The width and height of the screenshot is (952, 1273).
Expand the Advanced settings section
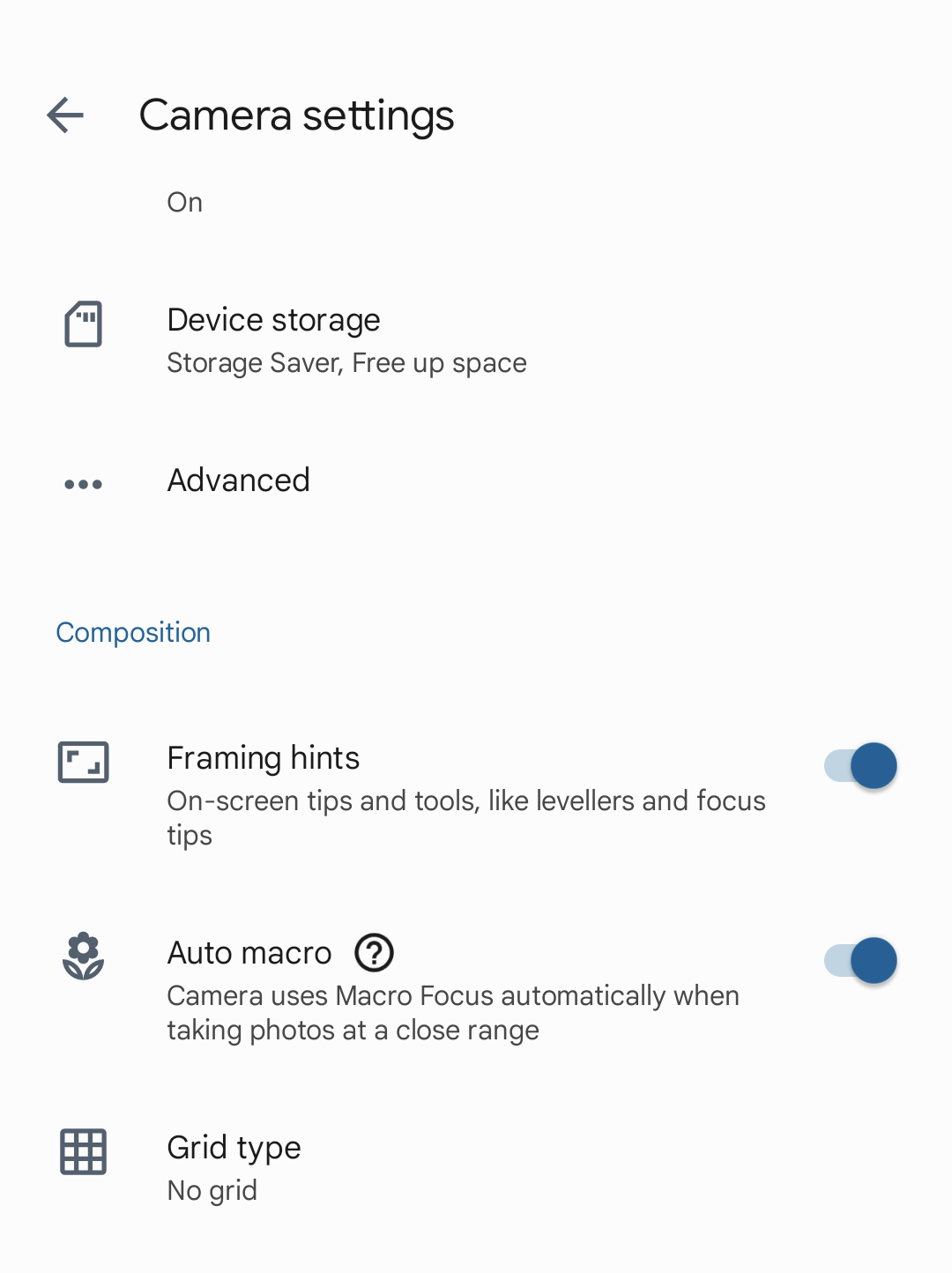point(238,481)
